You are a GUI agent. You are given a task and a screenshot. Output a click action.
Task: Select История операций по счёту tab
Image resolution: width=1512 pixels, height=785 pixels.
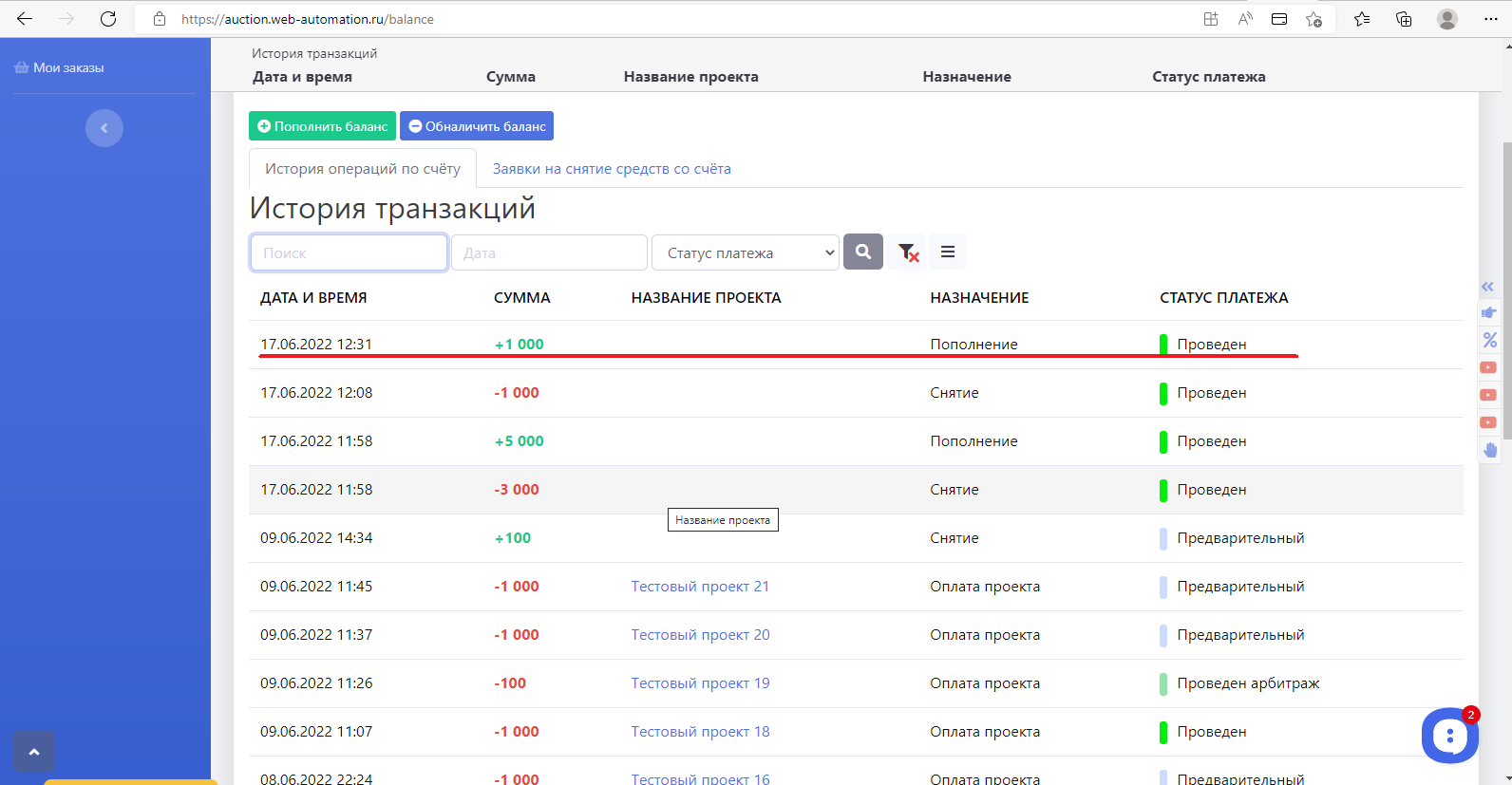pyautogui.click(x=363, y=169)
